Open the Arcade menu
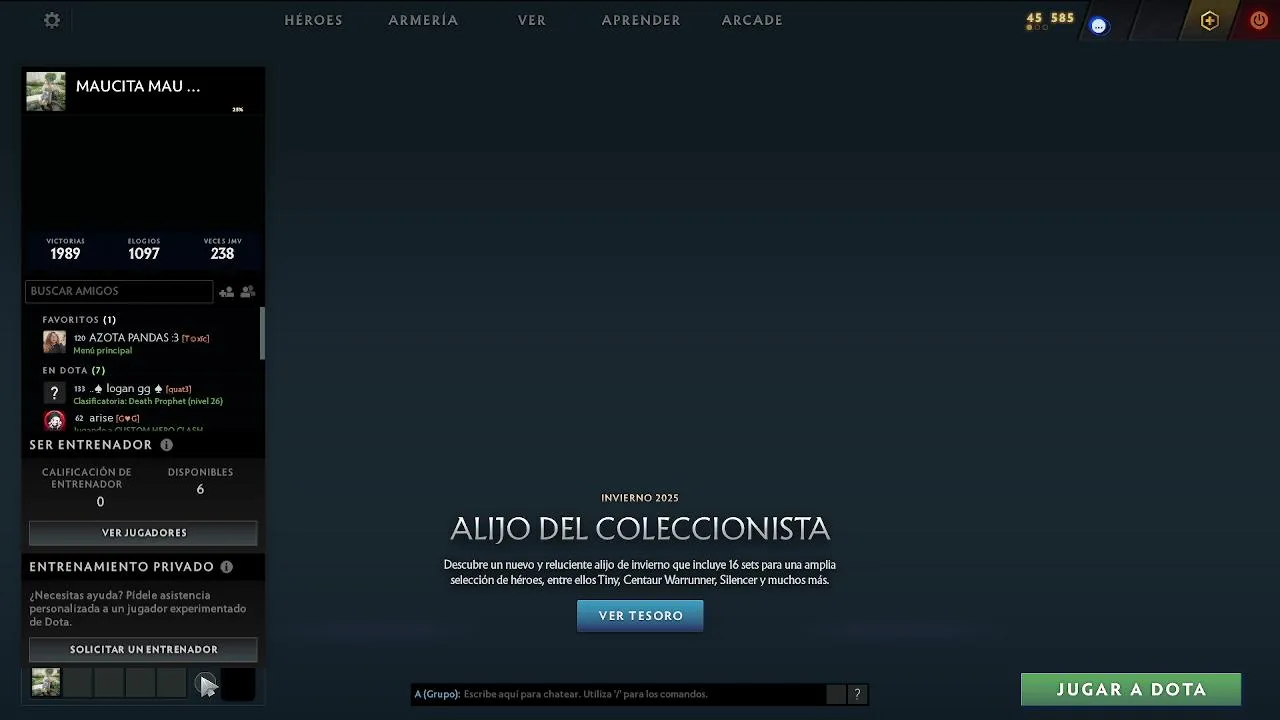The image size is (1280, 720). pyautogui.click(x=752, y=20)
